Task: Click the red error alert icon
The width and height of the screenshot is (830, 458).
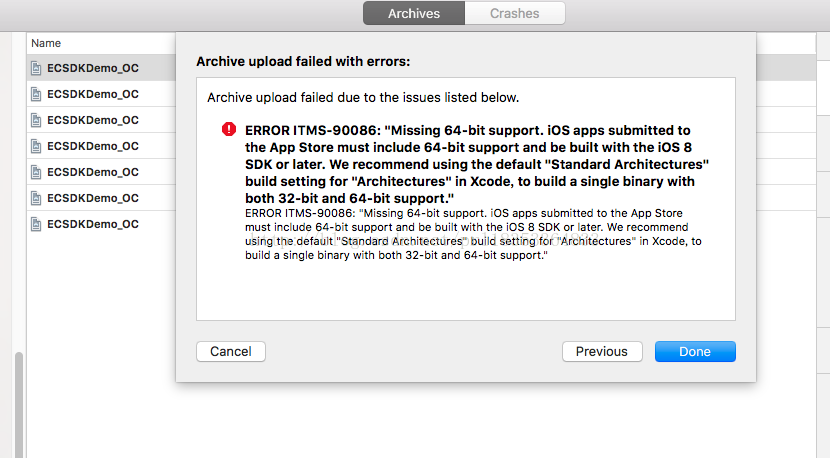Action: coord(229,129)
